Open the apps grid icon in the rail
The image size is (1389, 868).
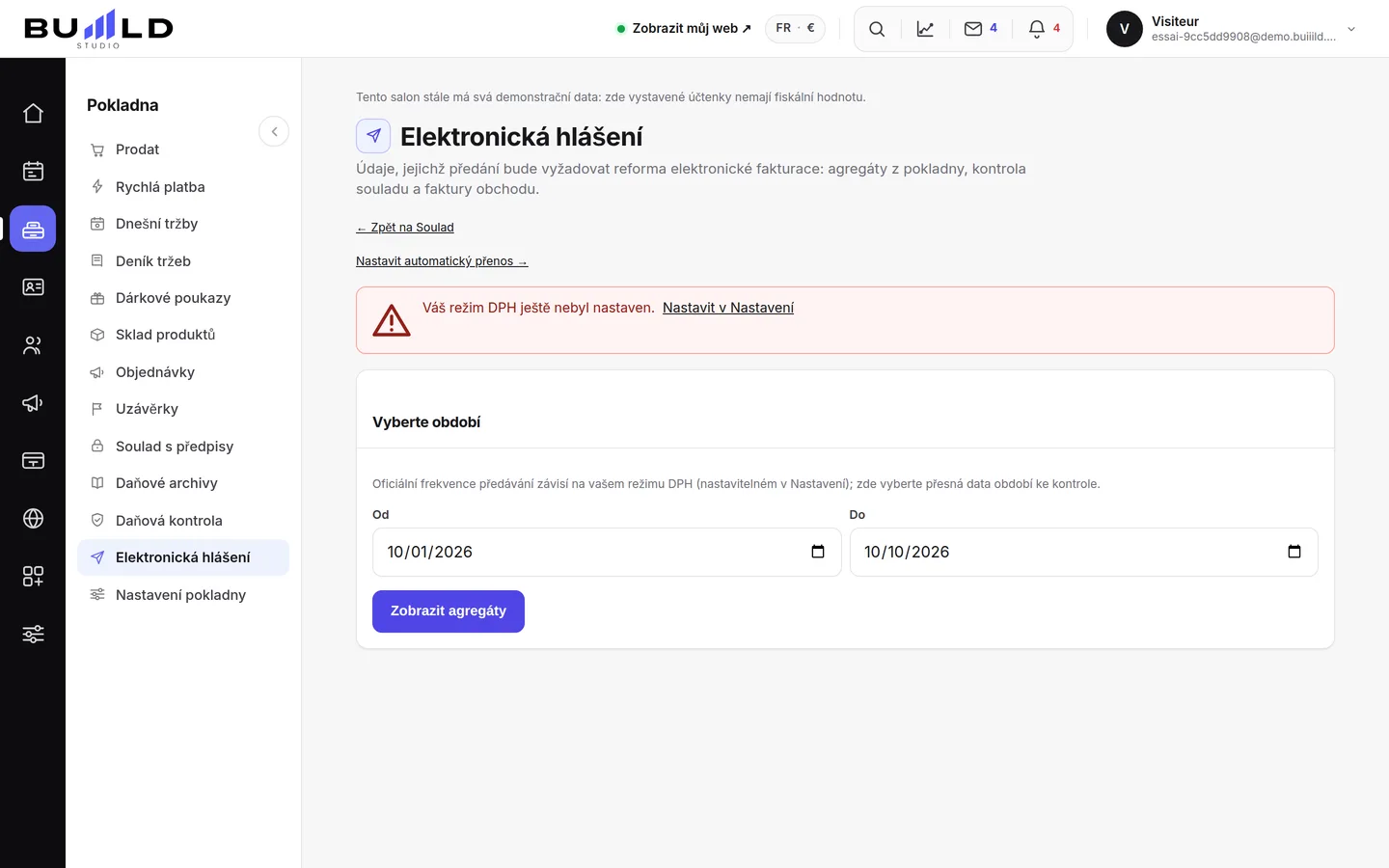(33, 576)
